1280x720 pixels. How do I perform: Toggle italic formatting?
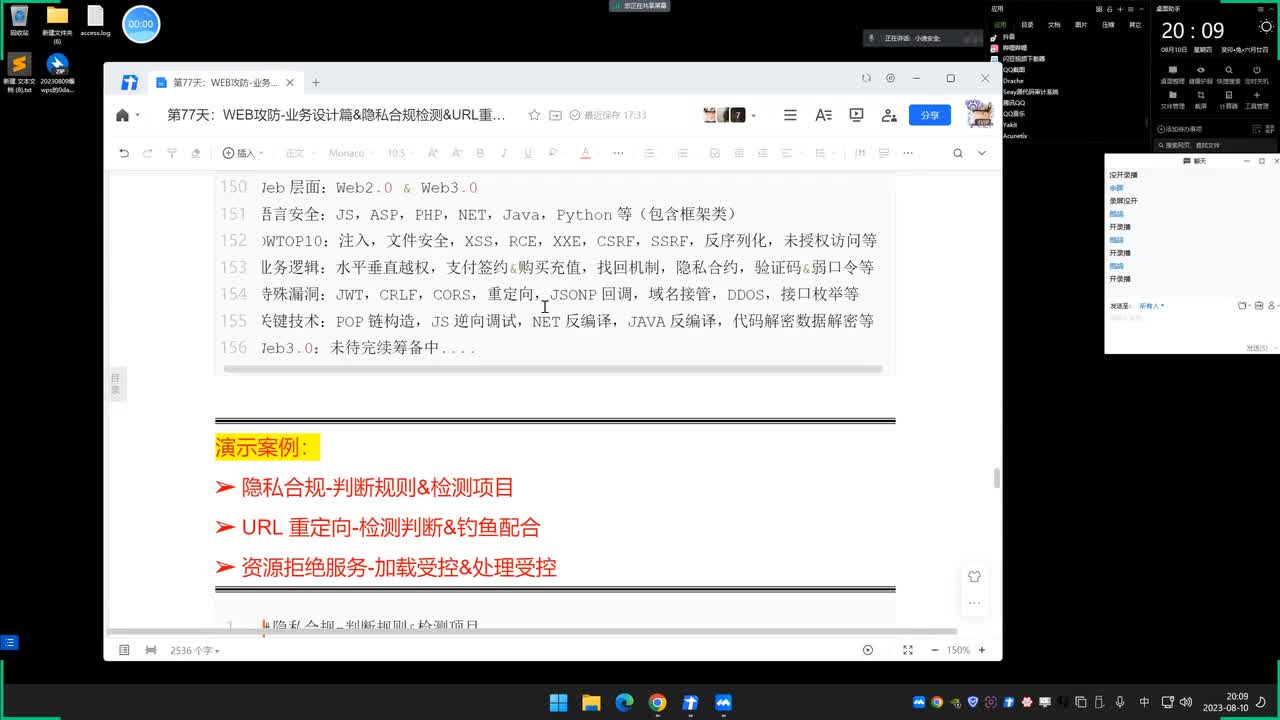coord(503,153)
